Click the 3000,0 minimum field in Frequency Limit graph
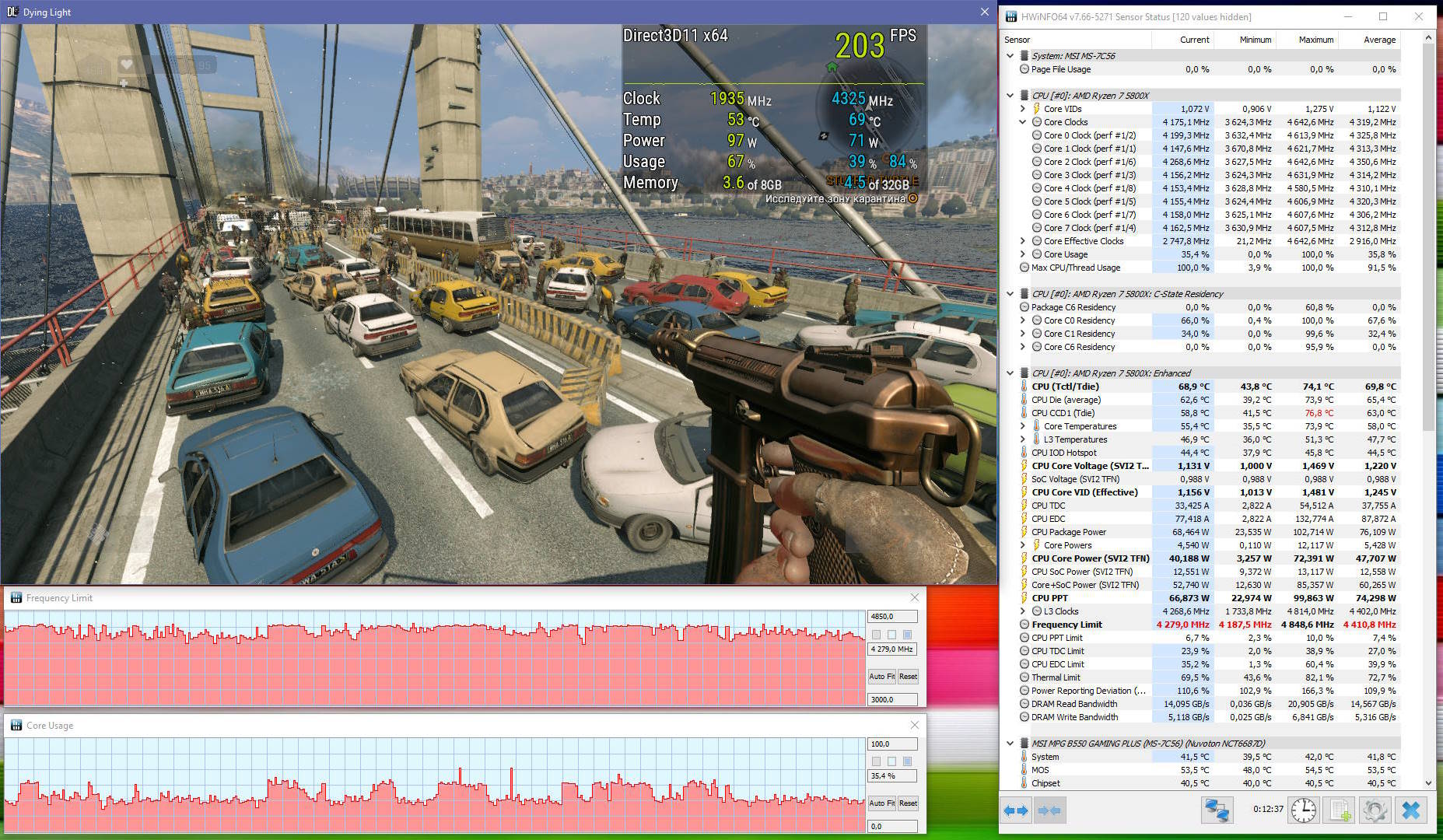This screenshot has height=840, width=1443. [892, 699]
